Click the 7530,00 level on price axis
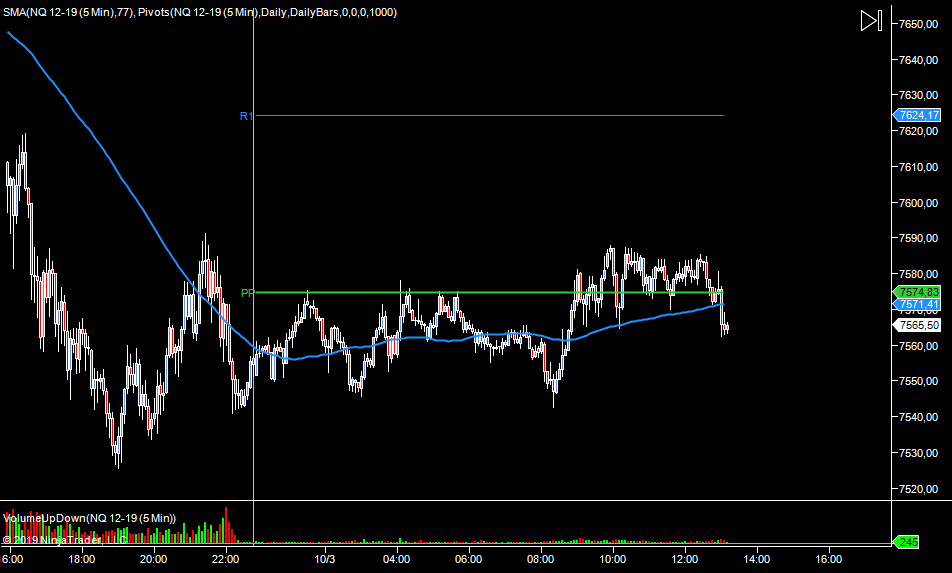952x573 pixels. [x=918, y=453]
